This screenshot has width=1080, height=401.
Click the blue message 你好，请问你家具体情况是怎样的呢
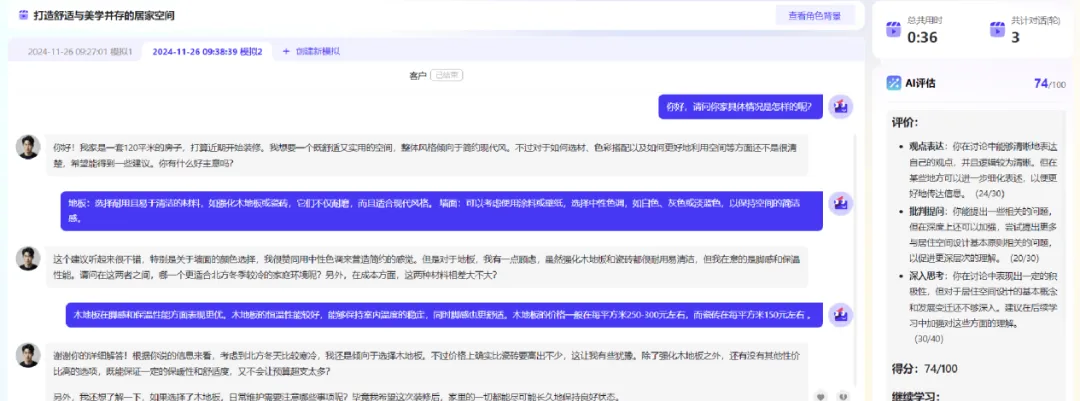pyautogui.click(x=740, y=107)
